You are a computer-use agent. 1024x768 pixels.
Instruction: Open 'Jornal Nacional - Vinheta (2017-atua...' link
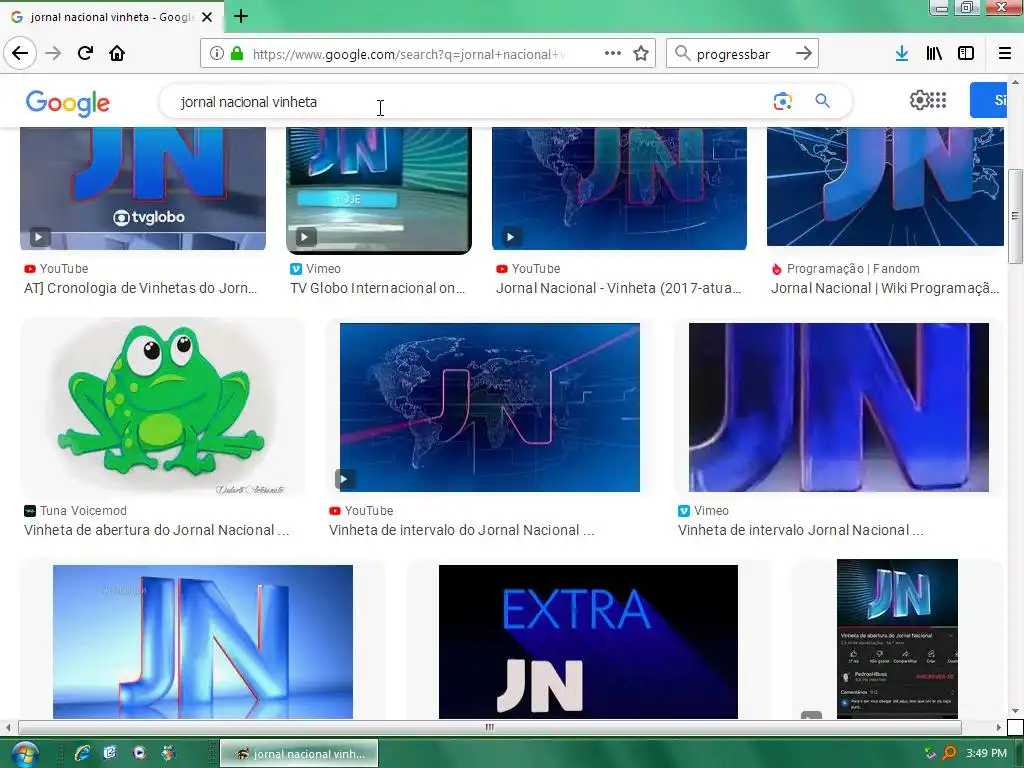tap(618, 288)
